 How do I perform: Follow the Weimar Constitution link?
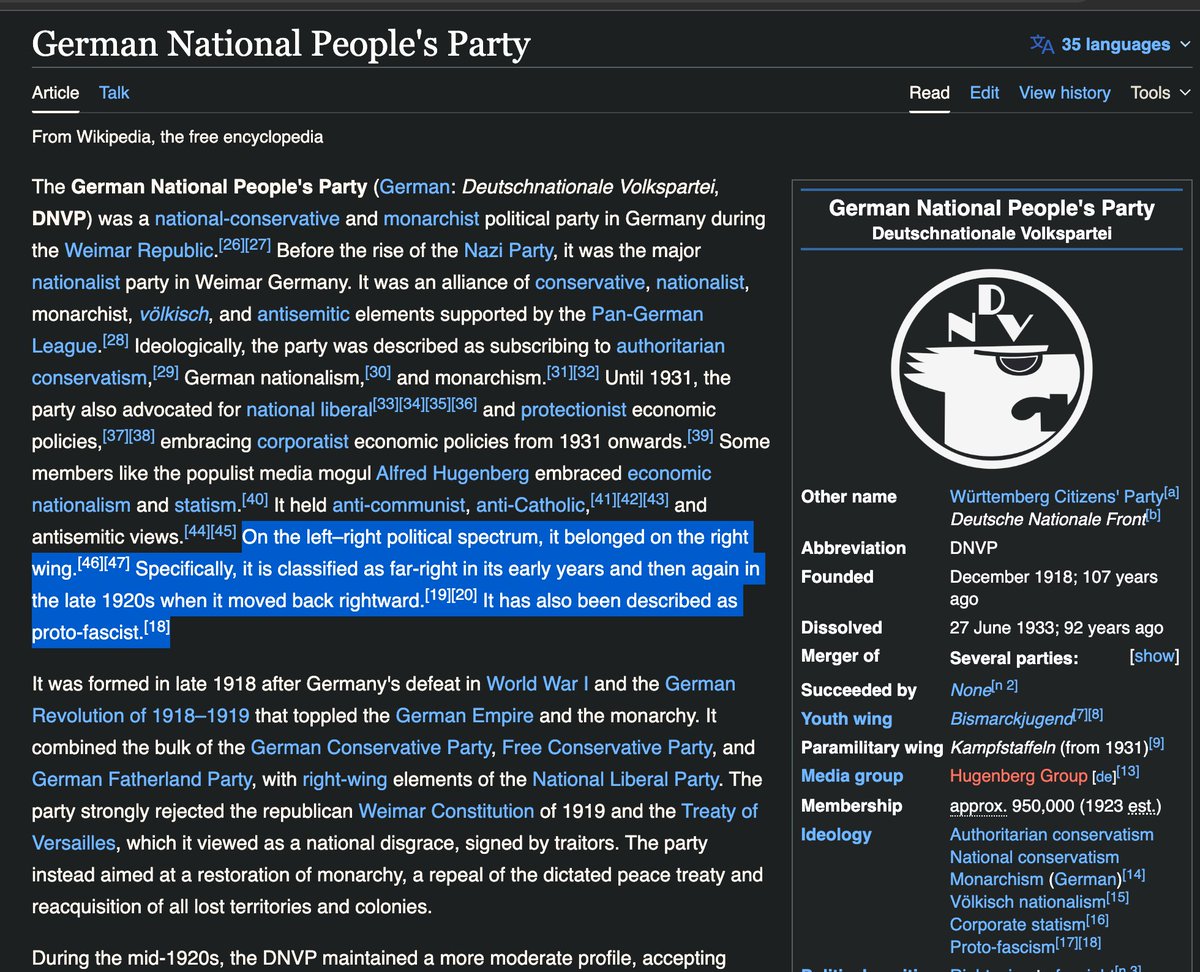(446, 811)
